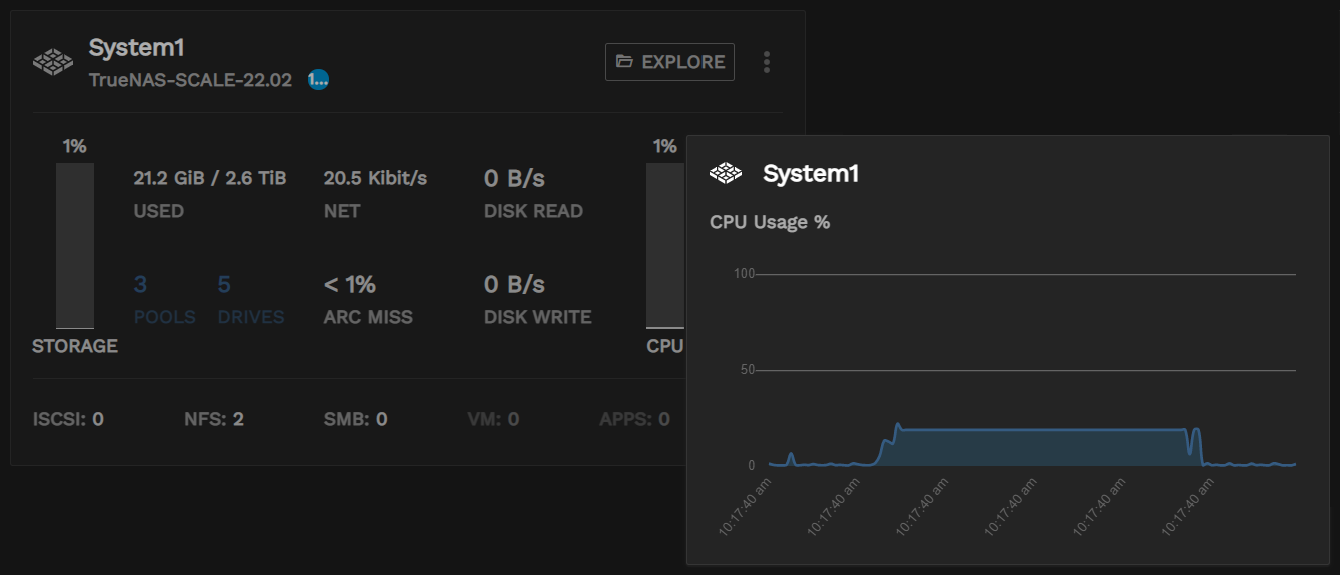Click the blue update badge beside version

318,80
